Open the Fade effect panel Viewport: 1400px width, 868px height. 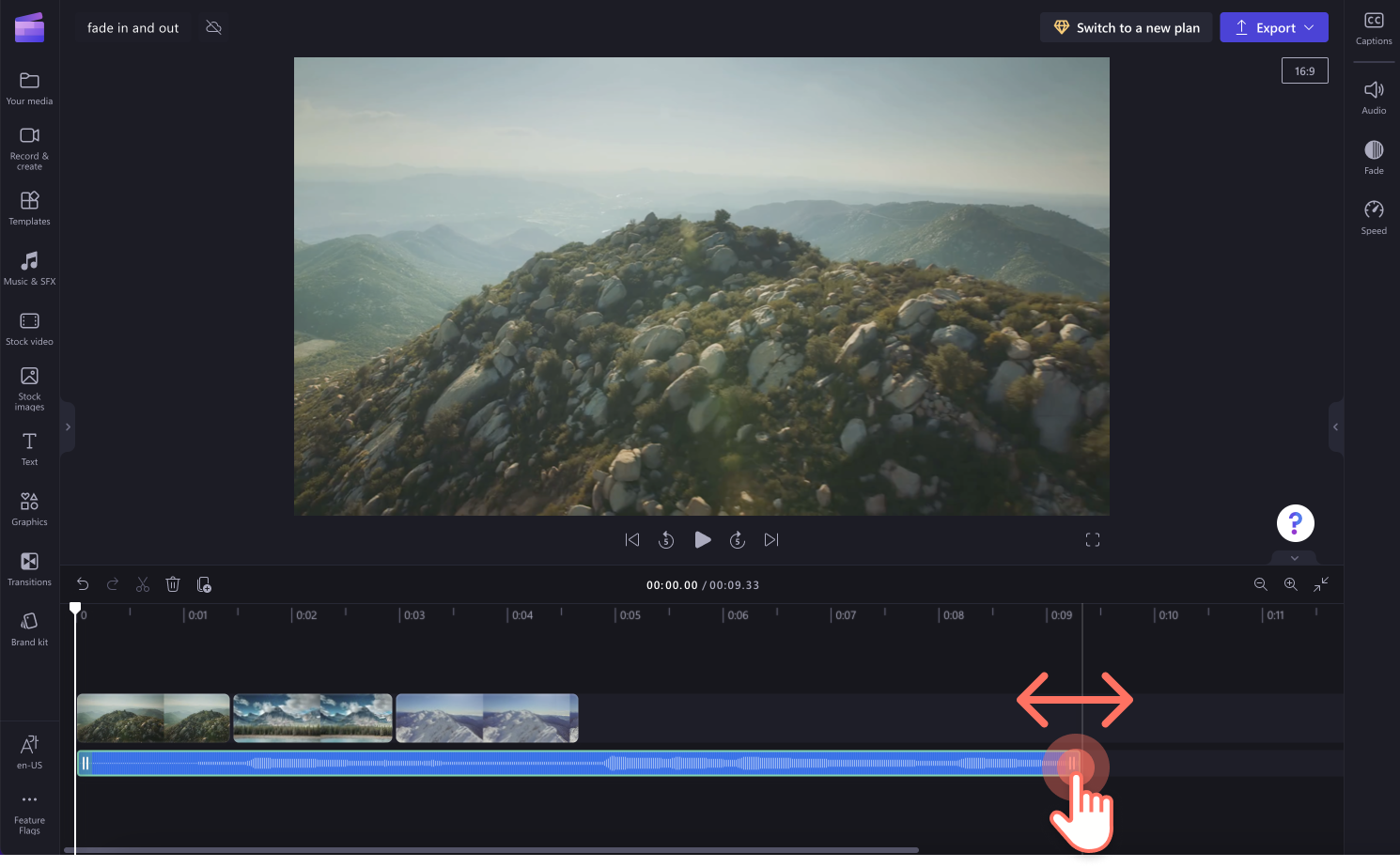(x=1373, y=155)
